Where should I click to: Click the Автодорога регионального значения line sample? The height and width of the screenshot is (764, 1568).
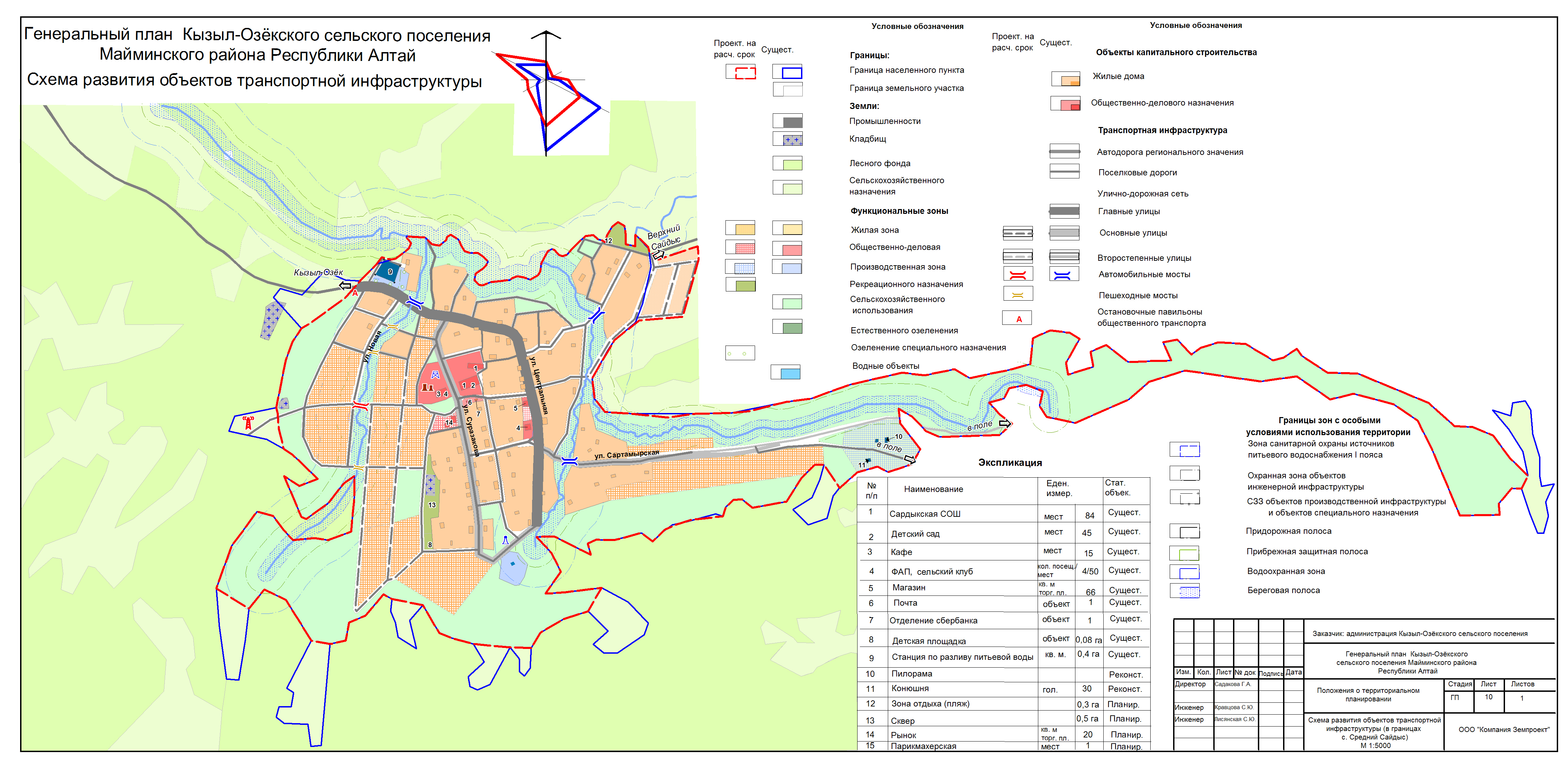coord(1065,151)
